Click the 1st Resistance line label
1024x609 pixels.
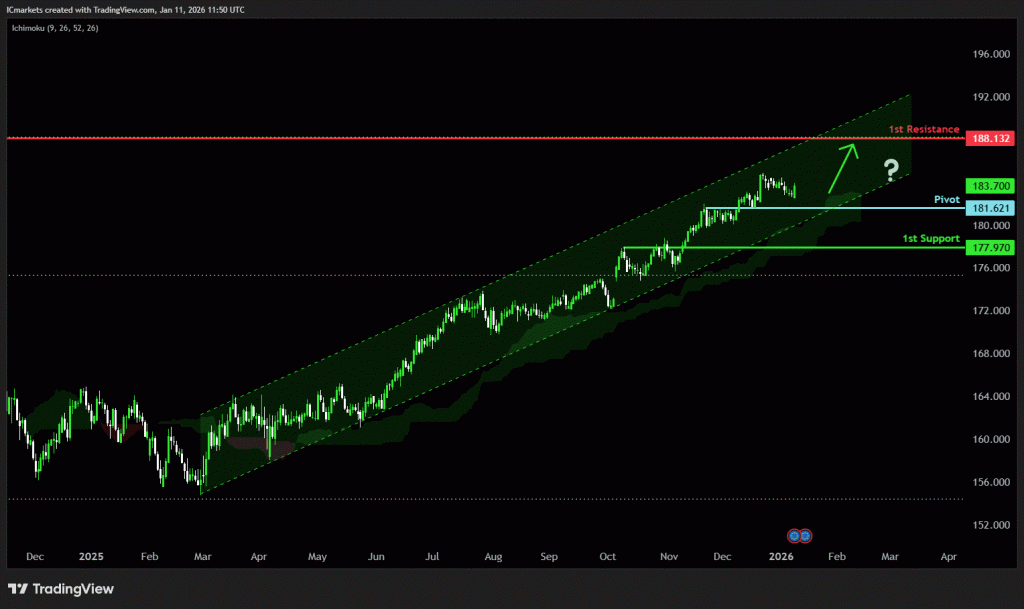click(924, 130)
